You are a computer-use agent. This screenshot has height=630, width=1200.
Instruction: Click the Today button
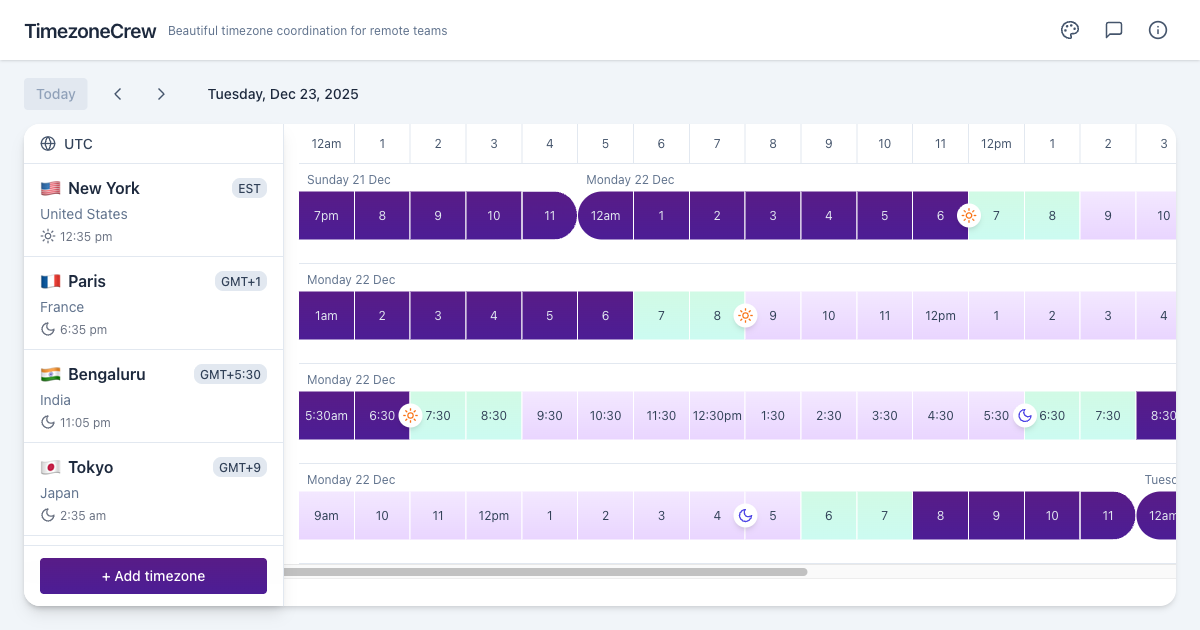(56, 94)
